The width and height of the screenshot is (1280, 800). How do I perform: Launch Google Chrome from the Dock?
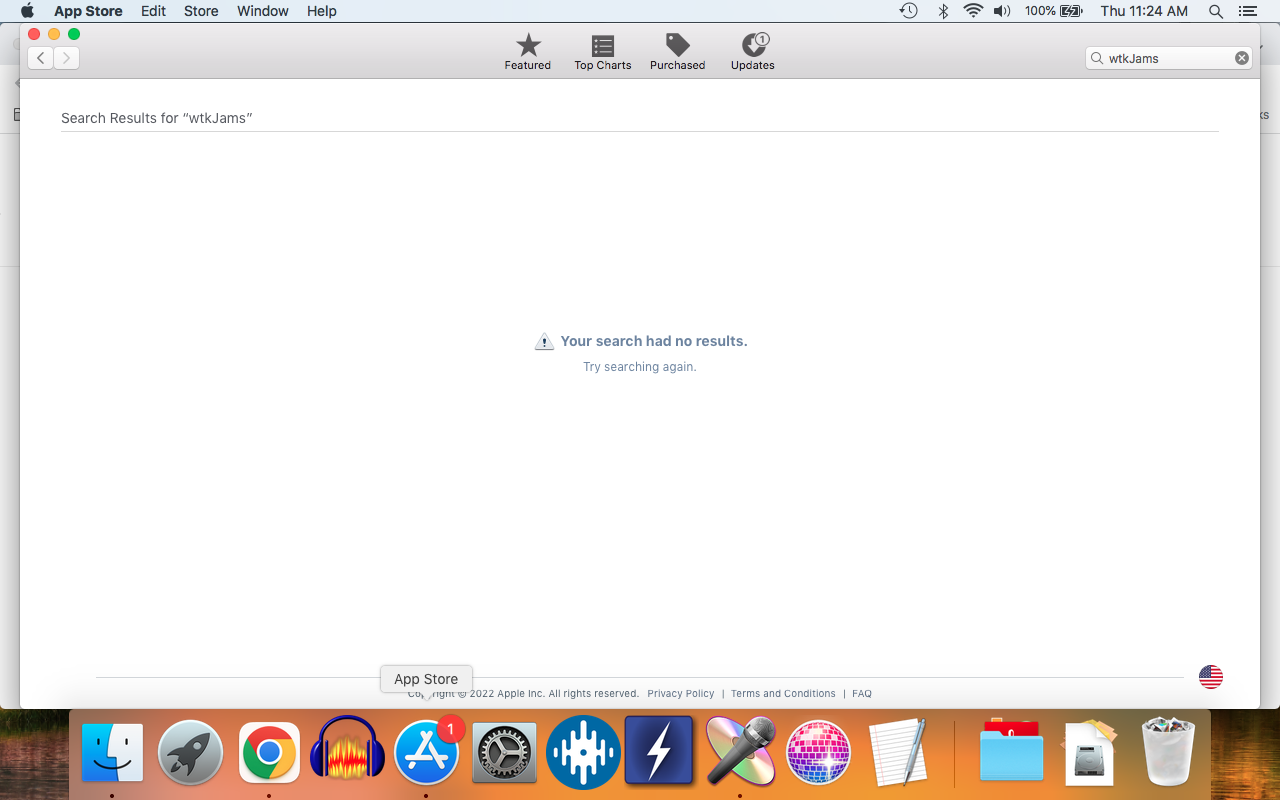(269, 752)
